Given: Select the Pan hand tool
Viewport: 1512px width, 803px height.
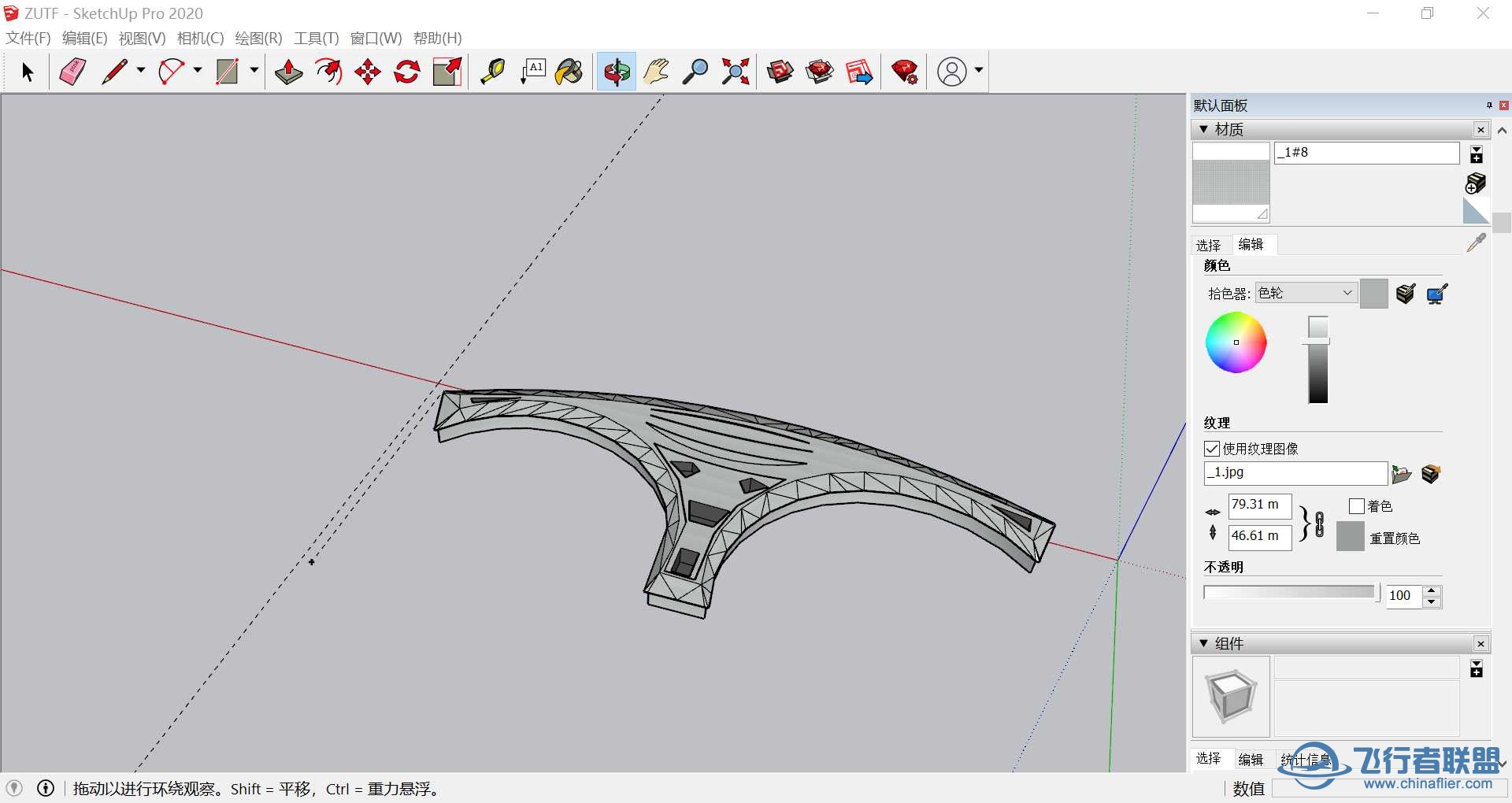Looking at the screenshot, I should click(655, 72).
